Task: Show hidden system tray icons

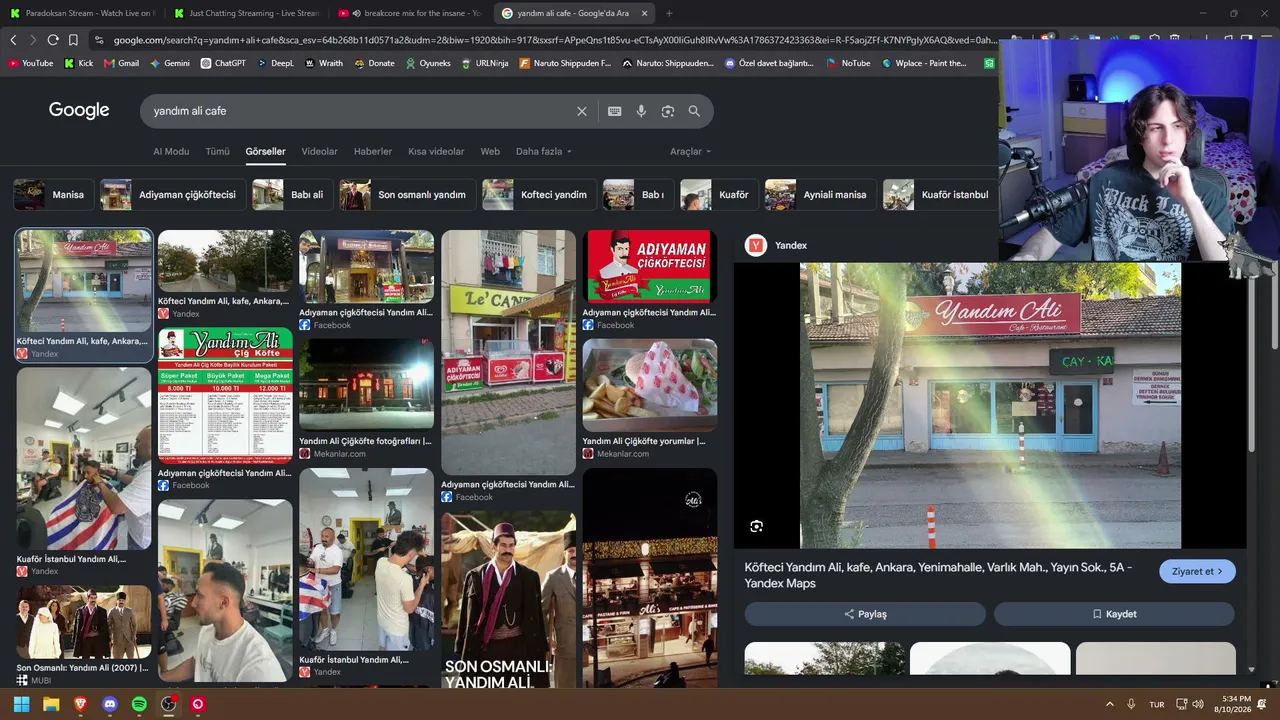Action: pos(1109,704)
